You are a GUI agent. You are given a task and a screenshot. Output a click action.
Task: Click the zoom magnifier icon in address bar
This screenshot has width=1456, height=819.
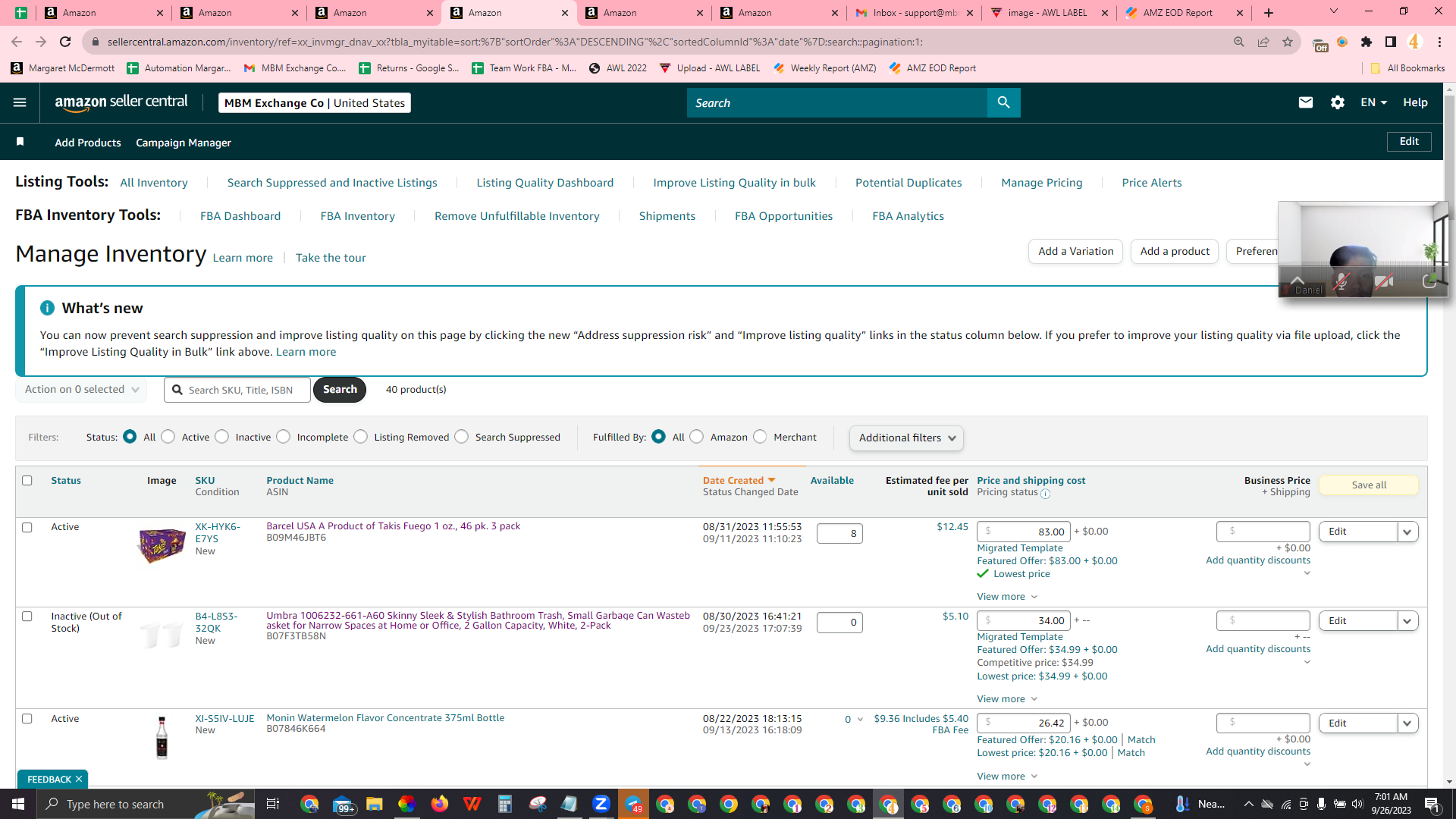(x=1239, y=42)
